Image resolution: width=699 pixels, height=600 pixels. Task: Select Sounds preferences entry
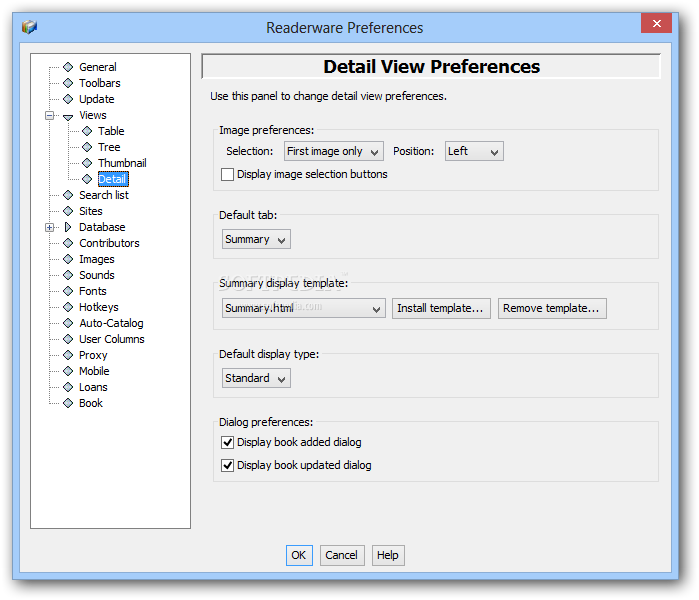97,275
